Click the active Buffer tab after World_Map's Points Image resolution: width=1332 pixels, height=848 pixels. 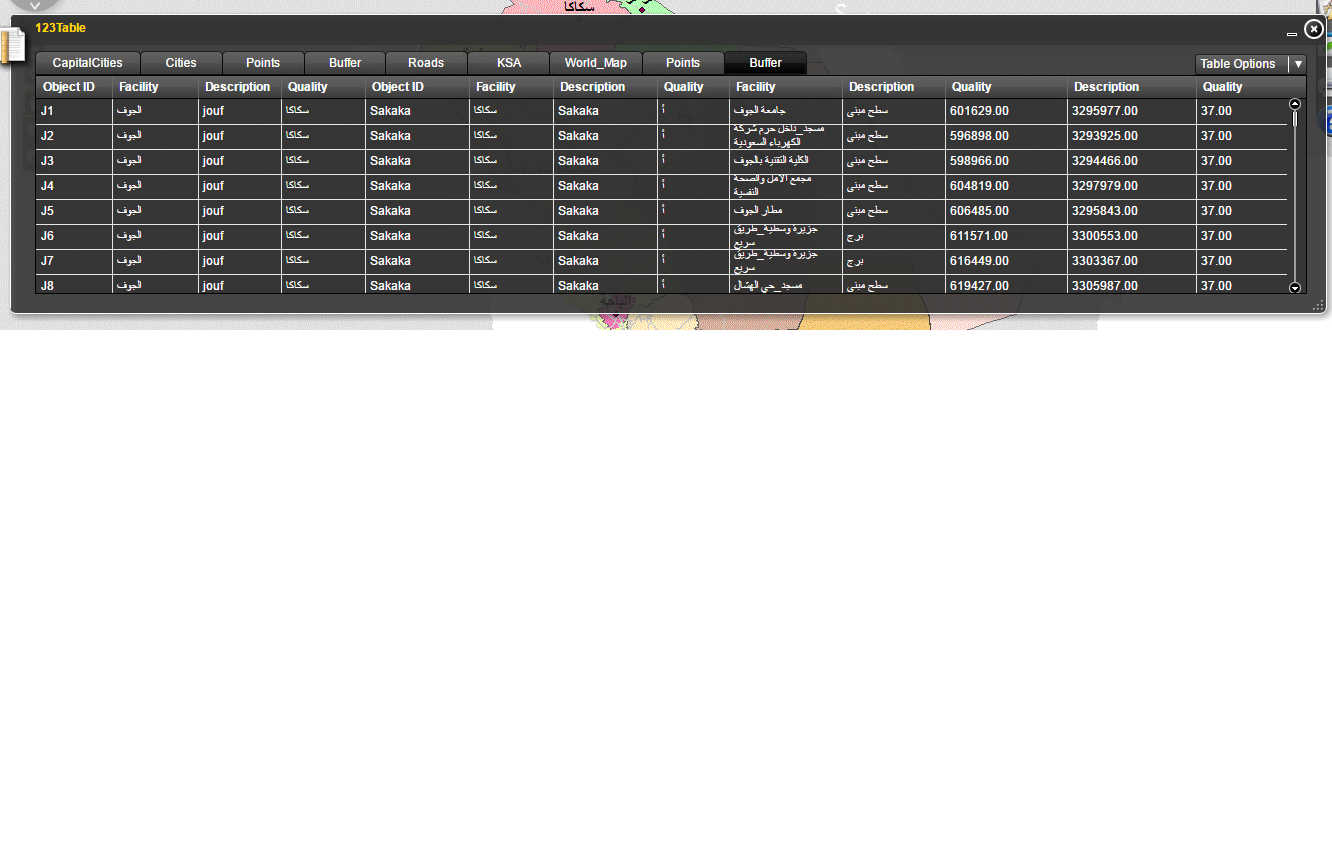coord(766,63)
